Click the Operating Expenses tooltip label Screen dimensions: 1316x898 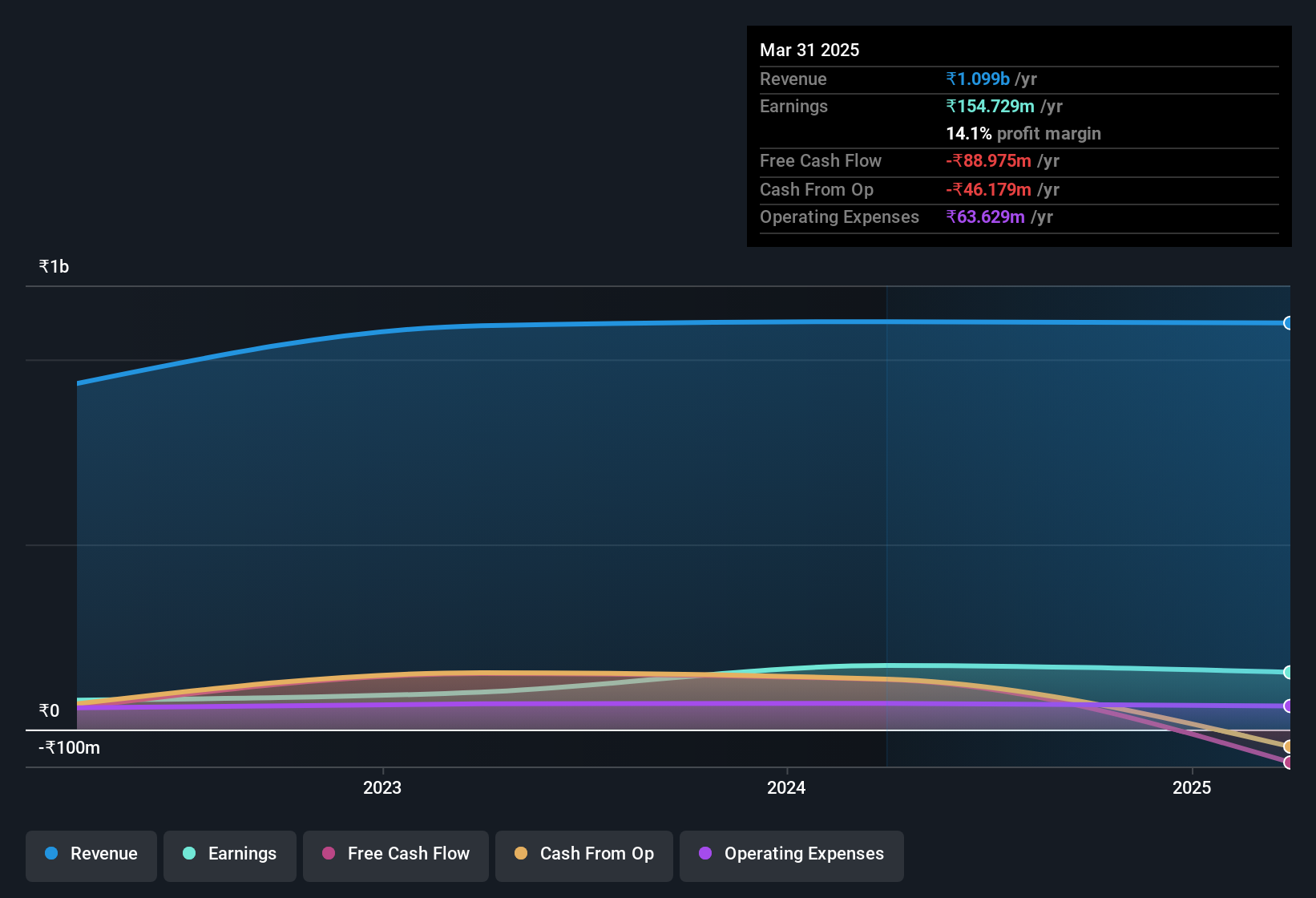point(839,216)
